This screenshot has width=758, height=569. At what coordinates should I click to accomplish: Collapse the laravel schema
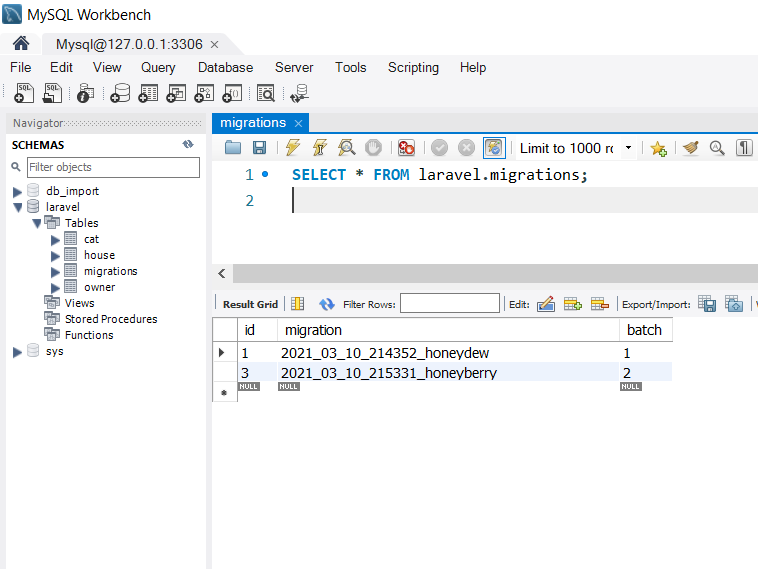coord(18,207)
